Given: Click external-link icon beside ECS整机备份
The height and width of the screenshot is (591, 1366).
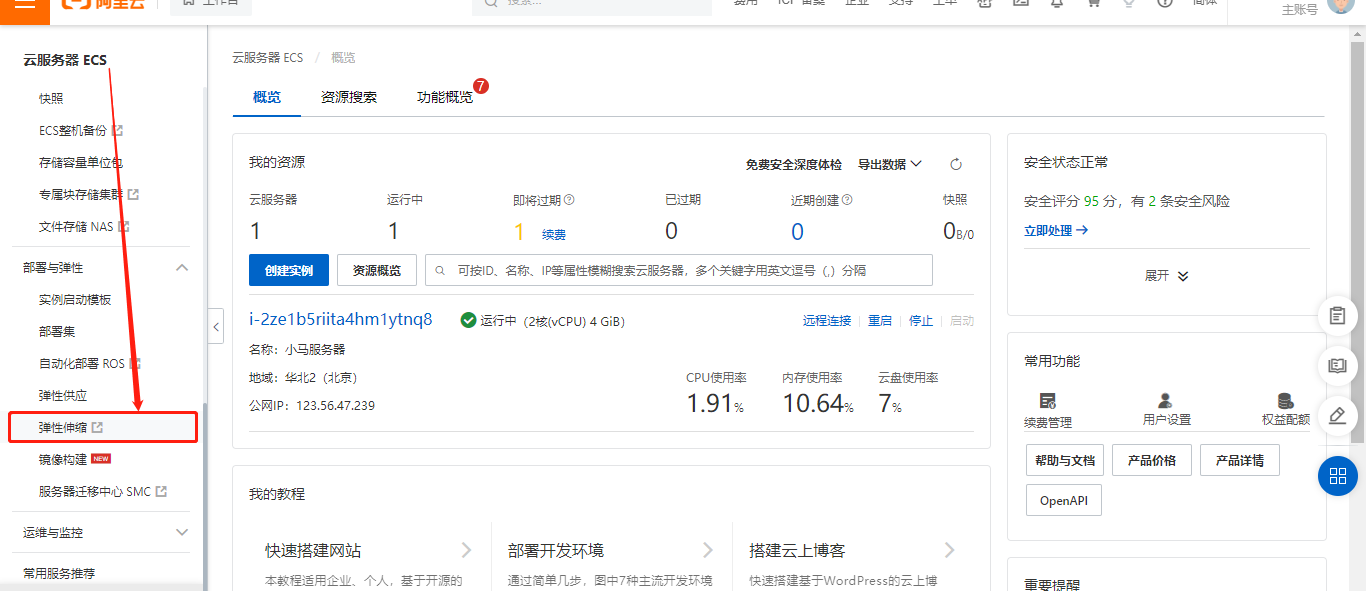Looking at the screenshot, I should tap(117, 131).
